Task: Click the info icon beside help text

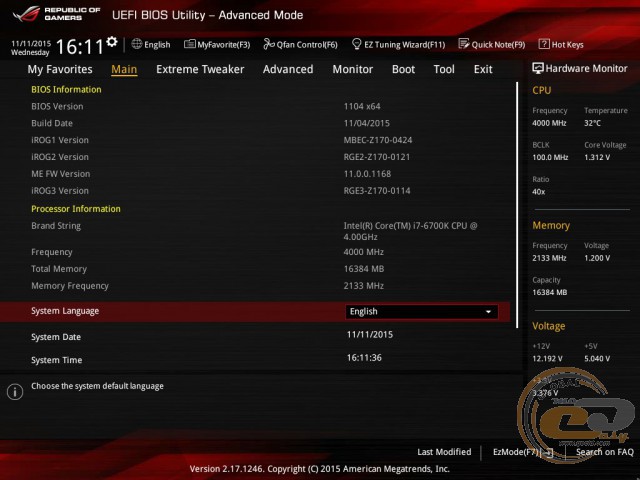Action: 15,392
